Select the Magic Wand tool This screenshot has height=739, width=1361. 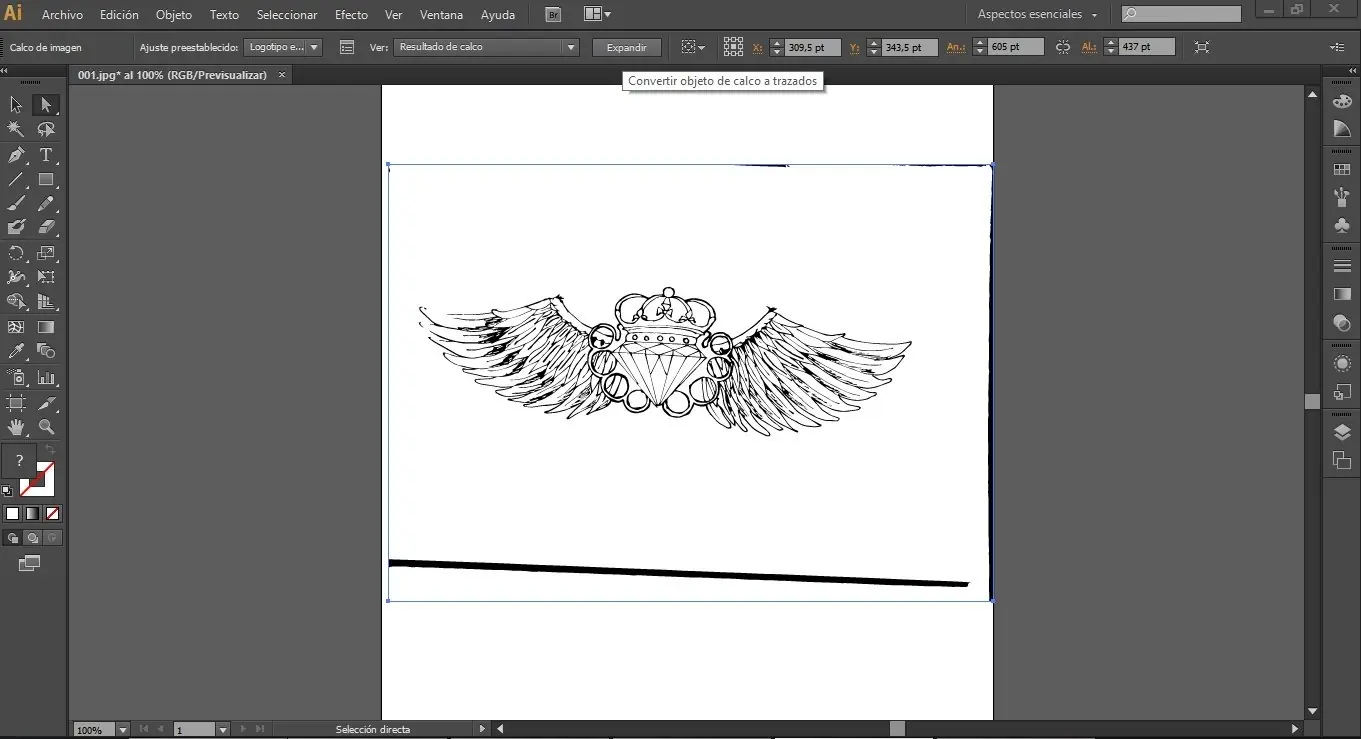click(x=16, y=130)
